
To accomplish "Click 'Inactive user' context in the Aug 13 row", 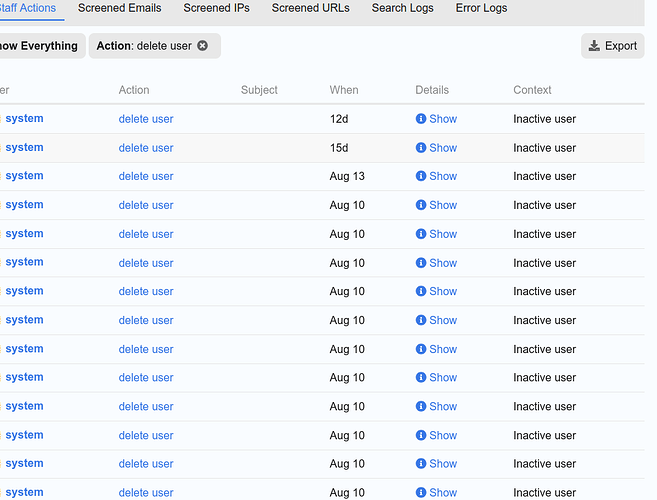I will pos(544,176).
